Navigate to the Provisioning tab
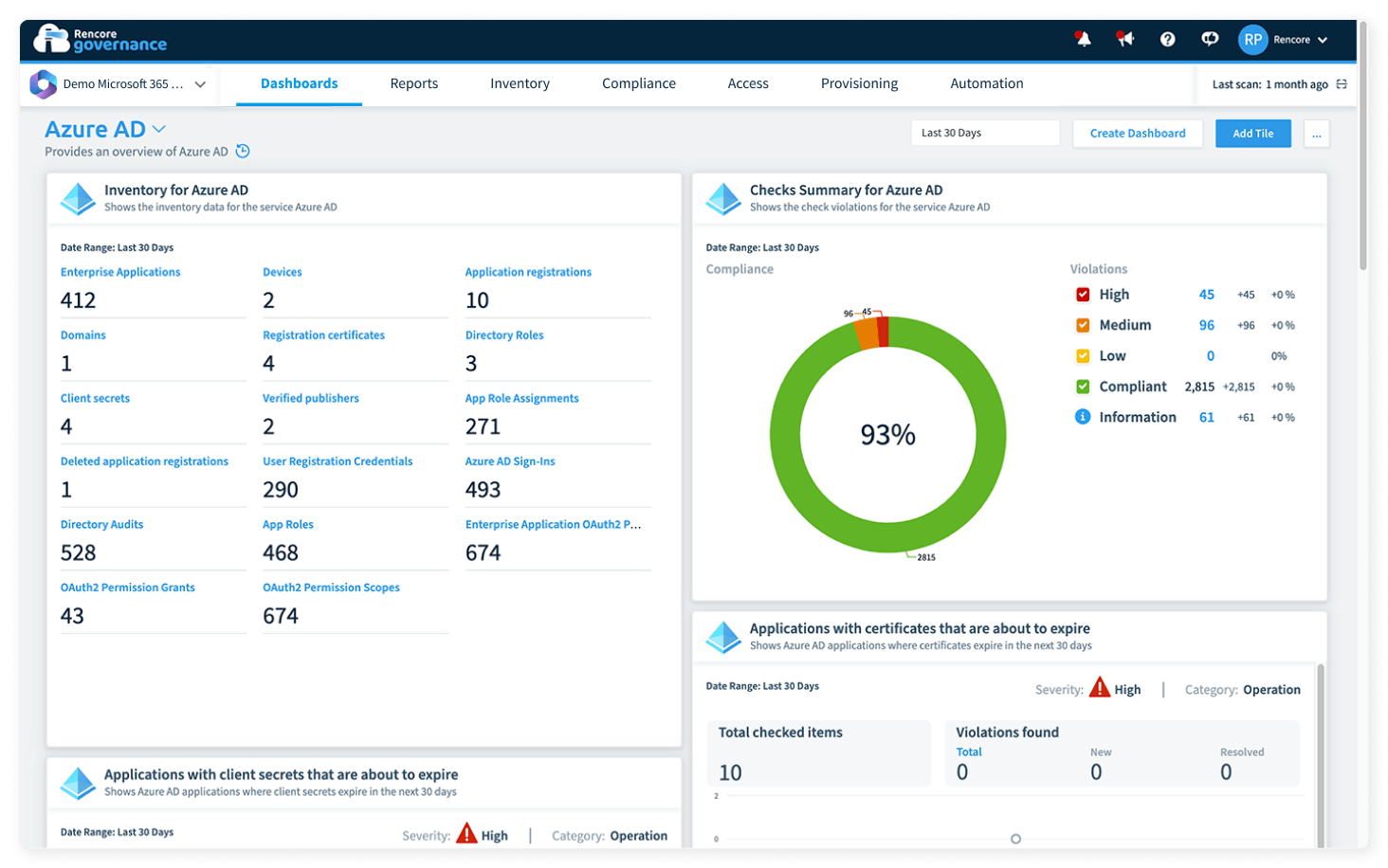1388x868 pixels. [x=859, y=83]
